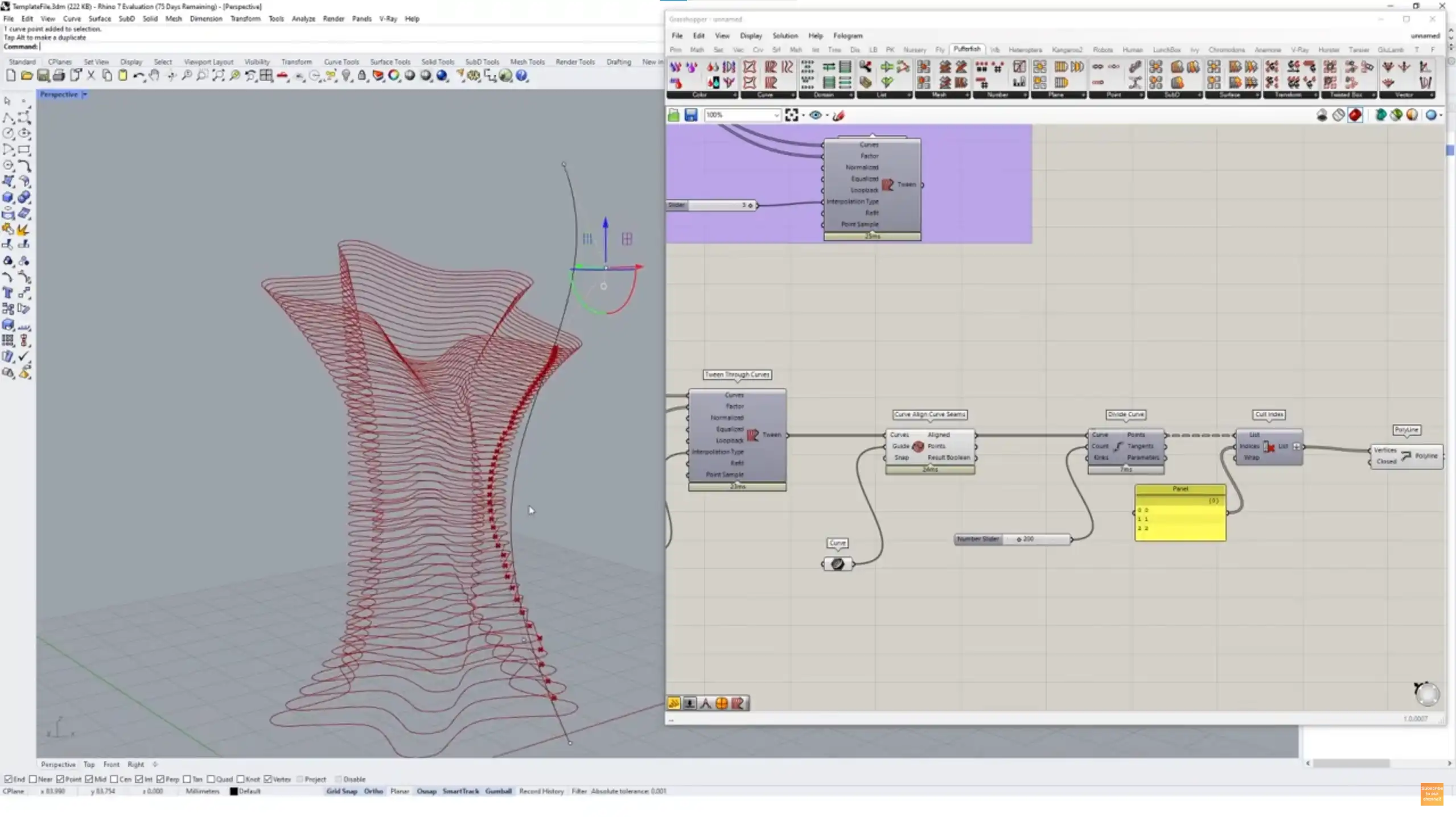Enable the Quad osnap checkbox
Image resolution: width=1456 pixels, height=817 pixels.
click(x=211, y=779)
